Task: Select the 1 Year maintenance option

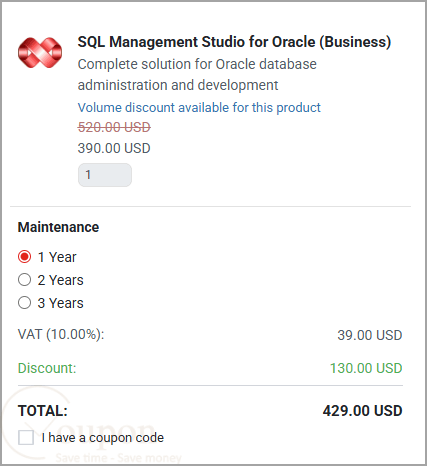Action: (24, 257)
